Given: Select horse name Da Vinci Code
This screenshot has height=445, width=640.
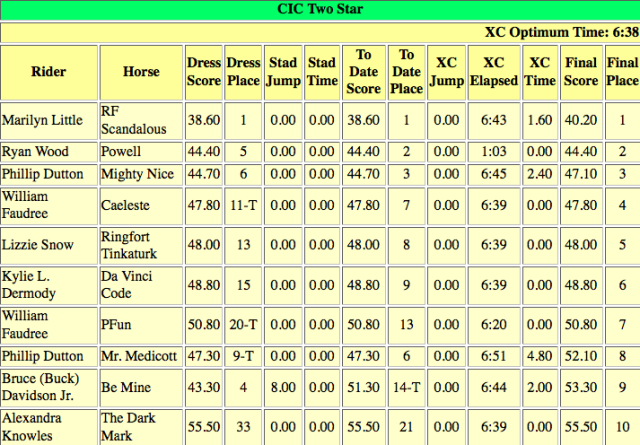Looking at the screenshot, I should click(127, 285).
